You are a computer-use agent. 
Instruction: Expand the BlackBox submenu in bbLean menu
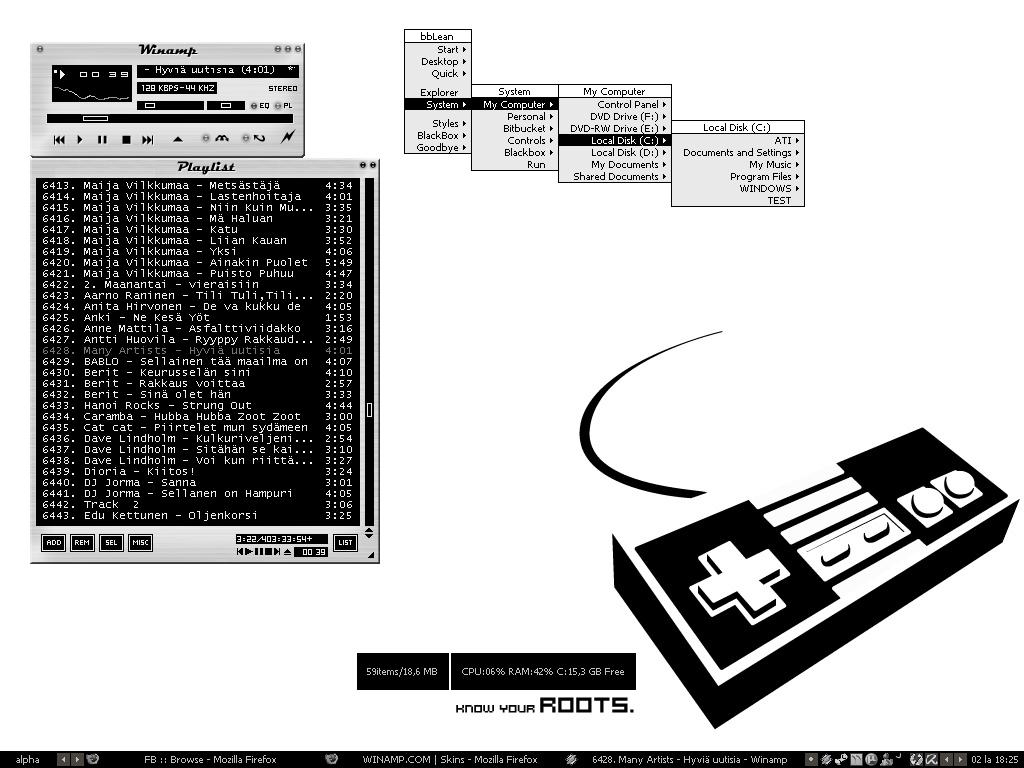coord(438,136)
